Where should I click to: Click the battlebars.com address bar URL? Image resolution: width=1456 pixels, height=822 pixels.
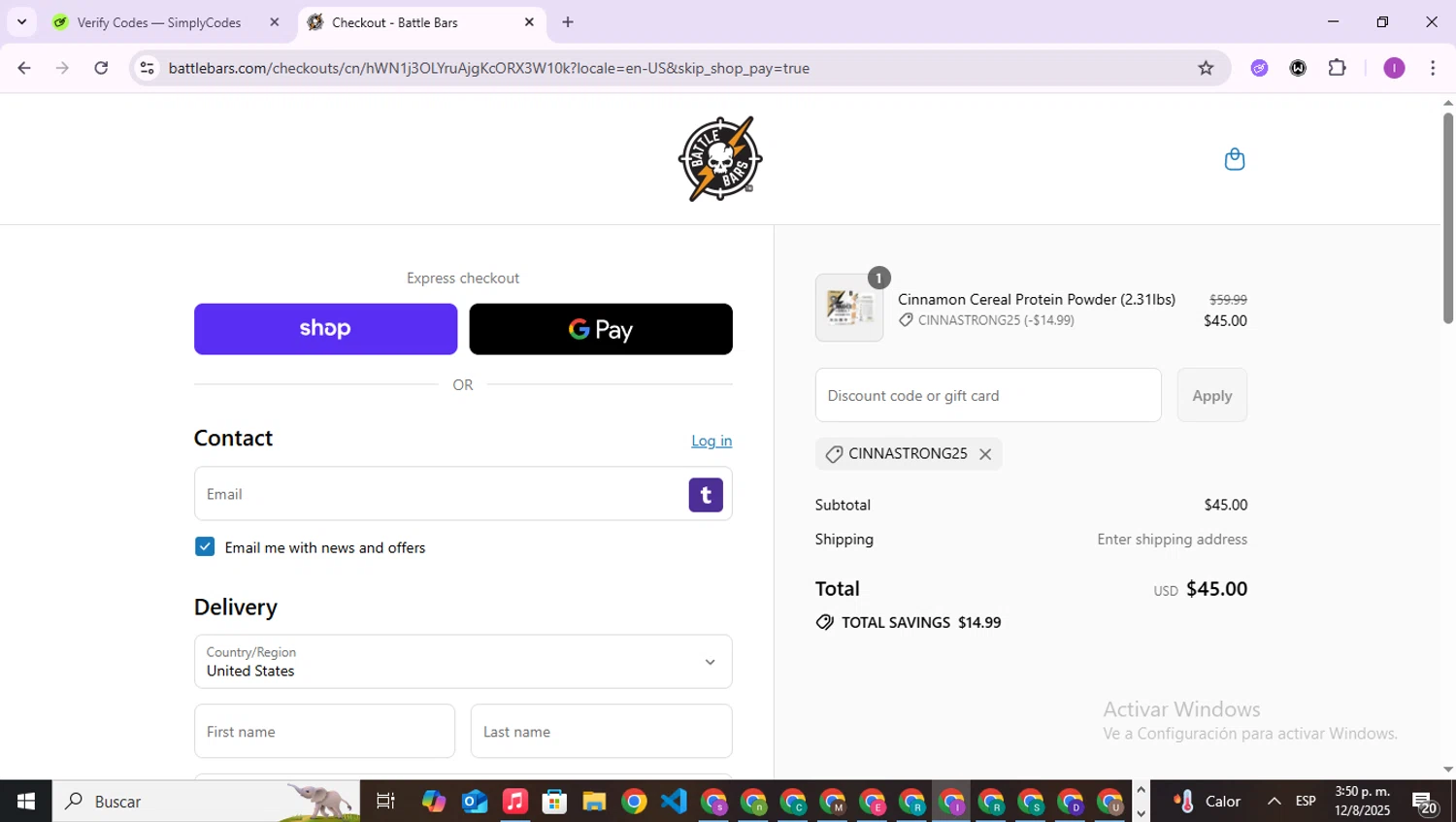(488, 68)
